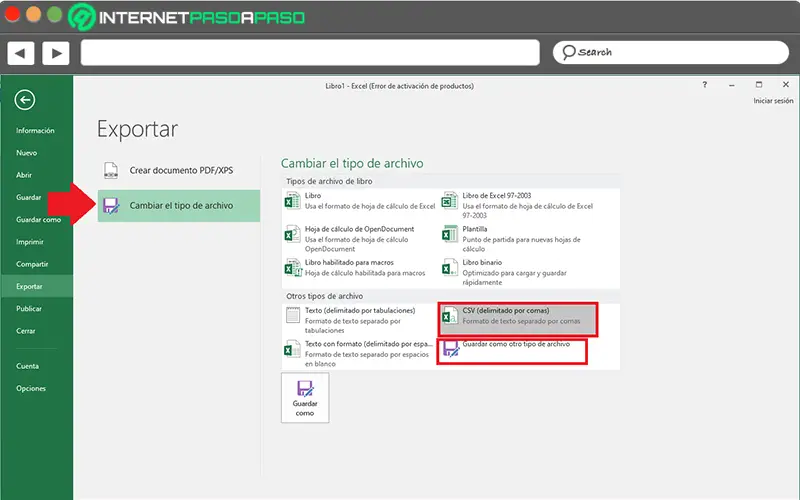Screen dimensions: 800x500
Task: Click "Punto de partida para nuevas hojas" description
Action: click(521, 244)
